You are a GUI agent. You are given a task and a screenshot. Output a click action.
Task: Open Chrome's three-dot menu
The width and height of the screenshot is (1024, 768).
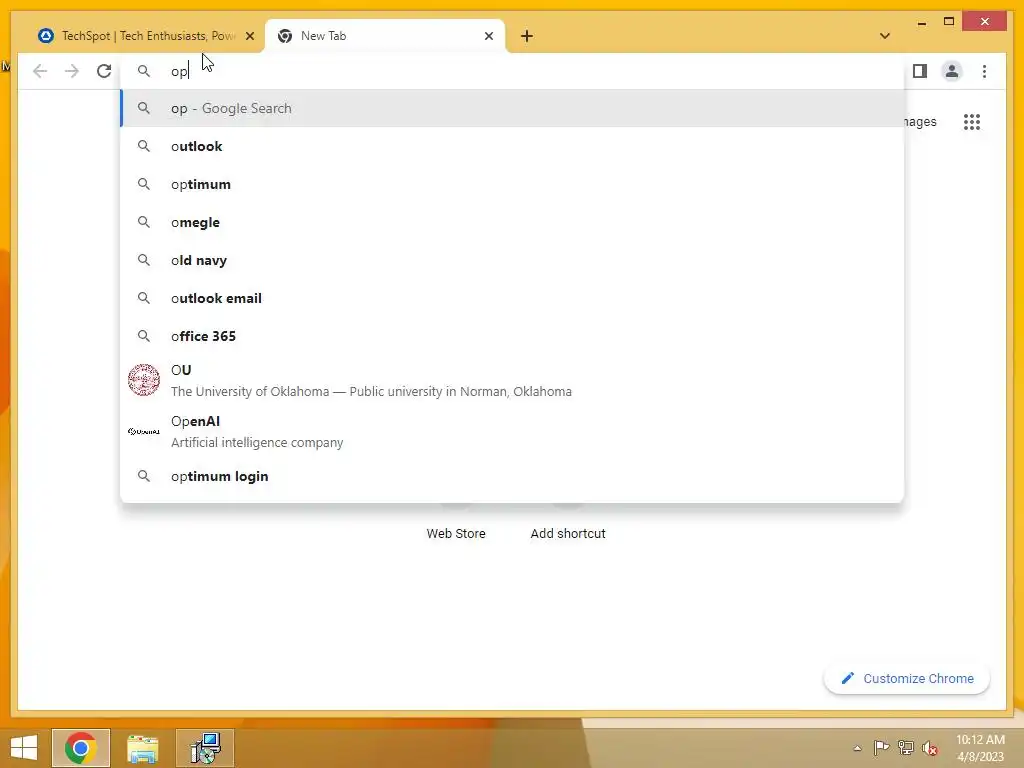(x=984, y=71)
